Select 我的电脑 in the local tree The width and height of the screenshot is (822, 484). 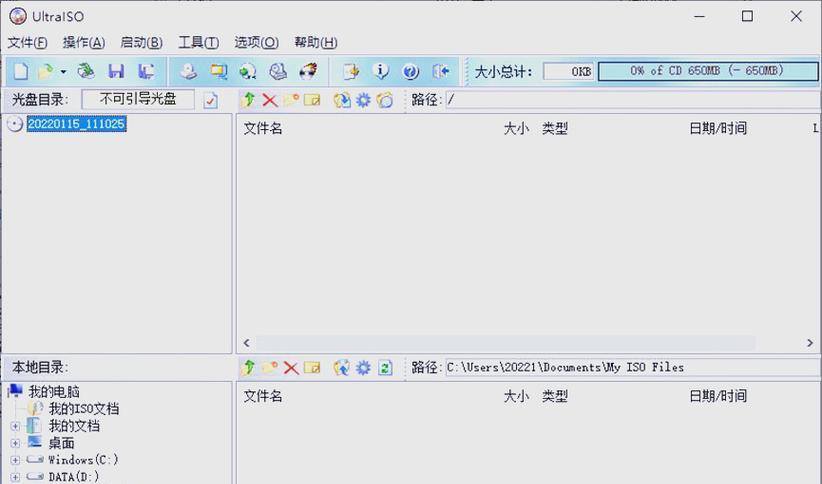(54, 392)
